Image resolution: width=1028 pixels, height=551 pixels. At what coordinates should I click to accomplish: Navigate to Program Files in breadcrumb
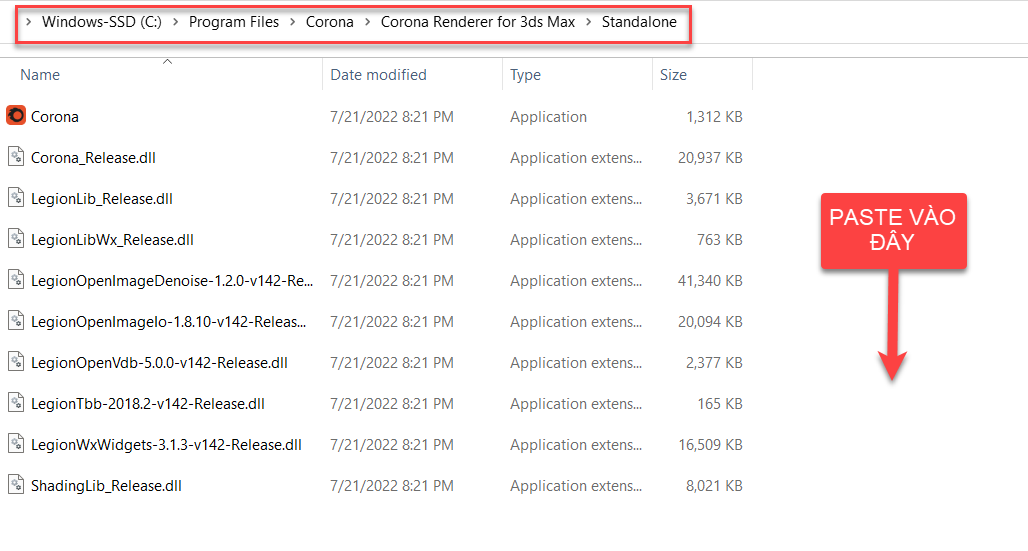tap(234, 22)
